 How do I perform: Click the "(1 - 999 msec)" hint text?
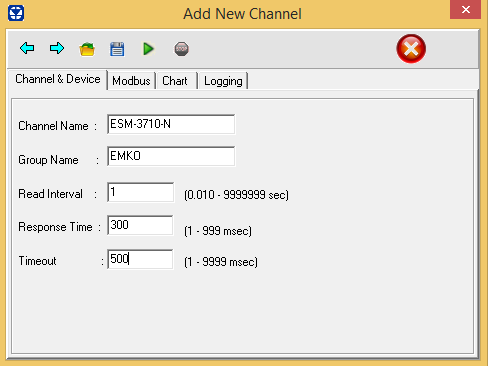pos(218,231)
